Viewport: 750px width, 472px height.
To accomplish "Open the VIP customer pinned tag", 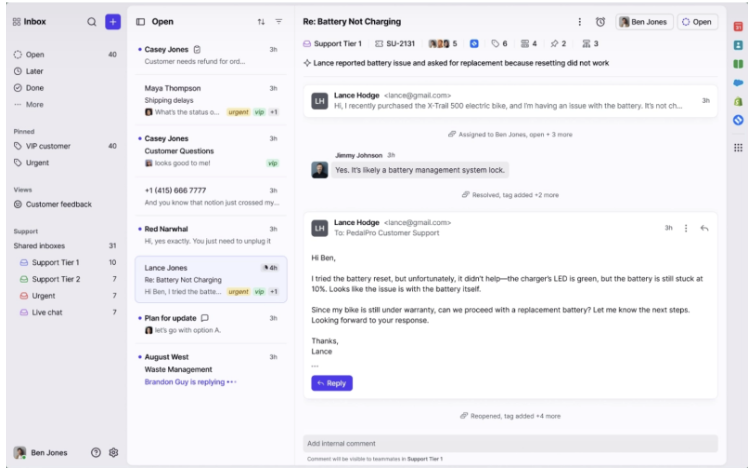I will 65,146.
